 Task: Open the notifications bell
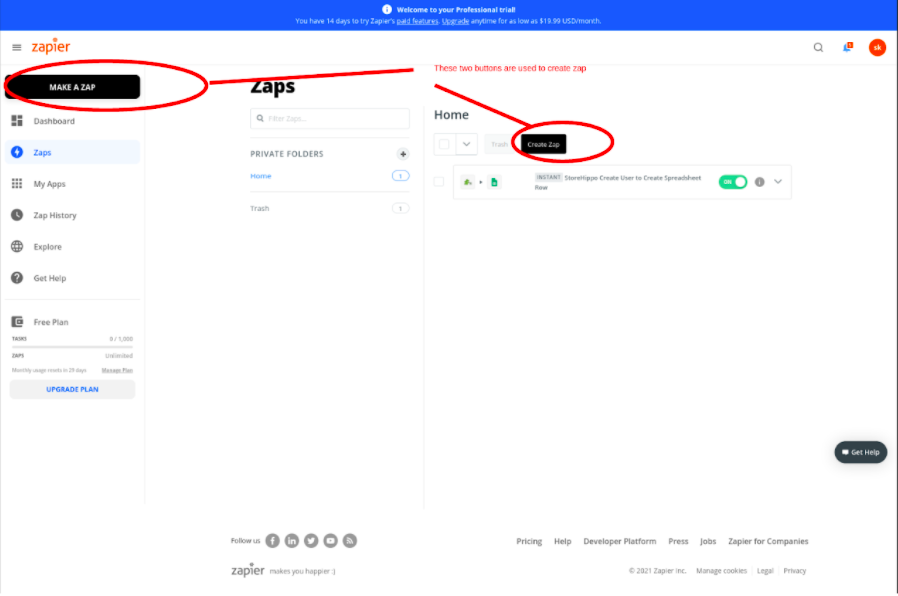coord(848,48)
